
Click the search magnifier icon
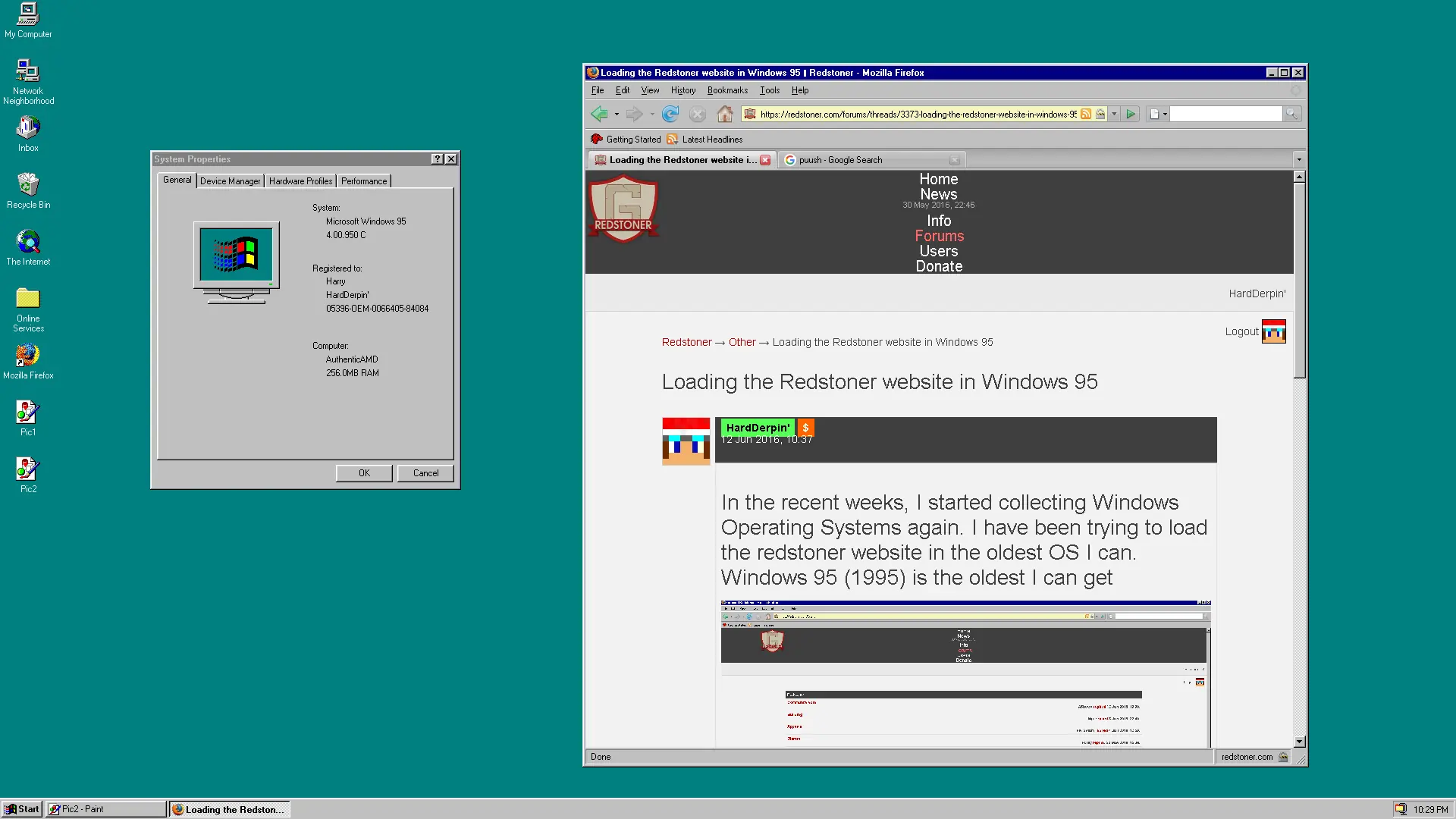click(x=1291, y=114)
